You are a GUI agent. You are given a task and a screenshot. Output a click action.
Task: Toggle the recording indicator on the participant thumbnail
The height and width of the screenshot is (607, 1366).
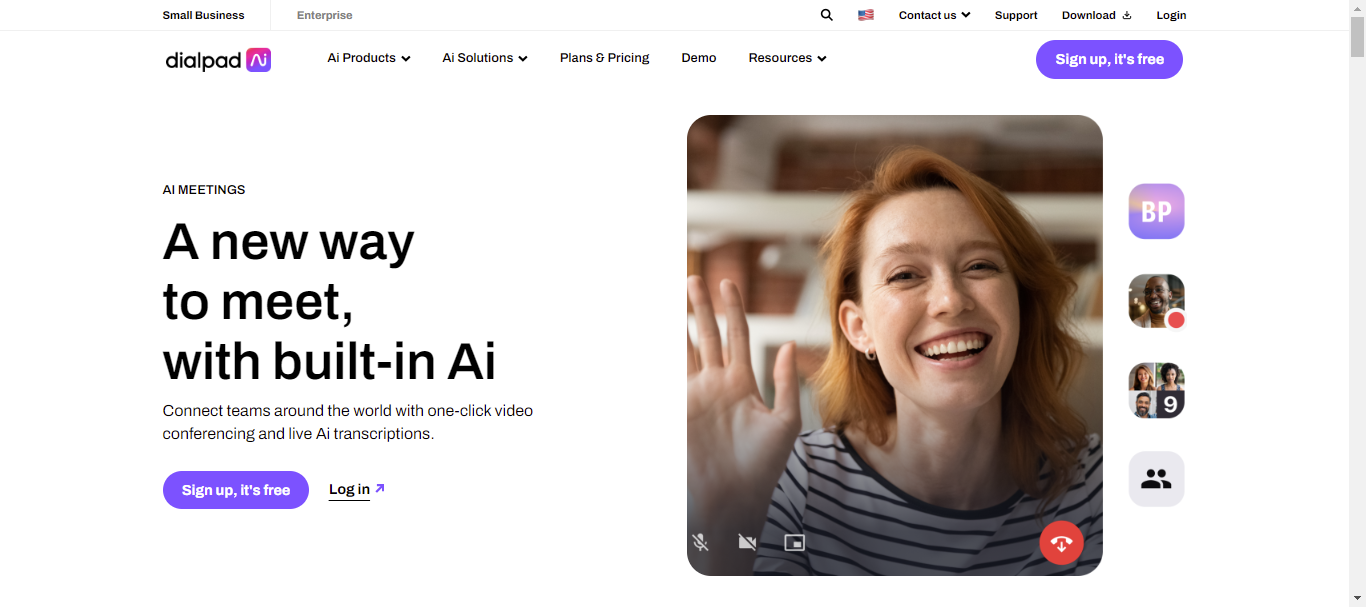click(1175, 320)
